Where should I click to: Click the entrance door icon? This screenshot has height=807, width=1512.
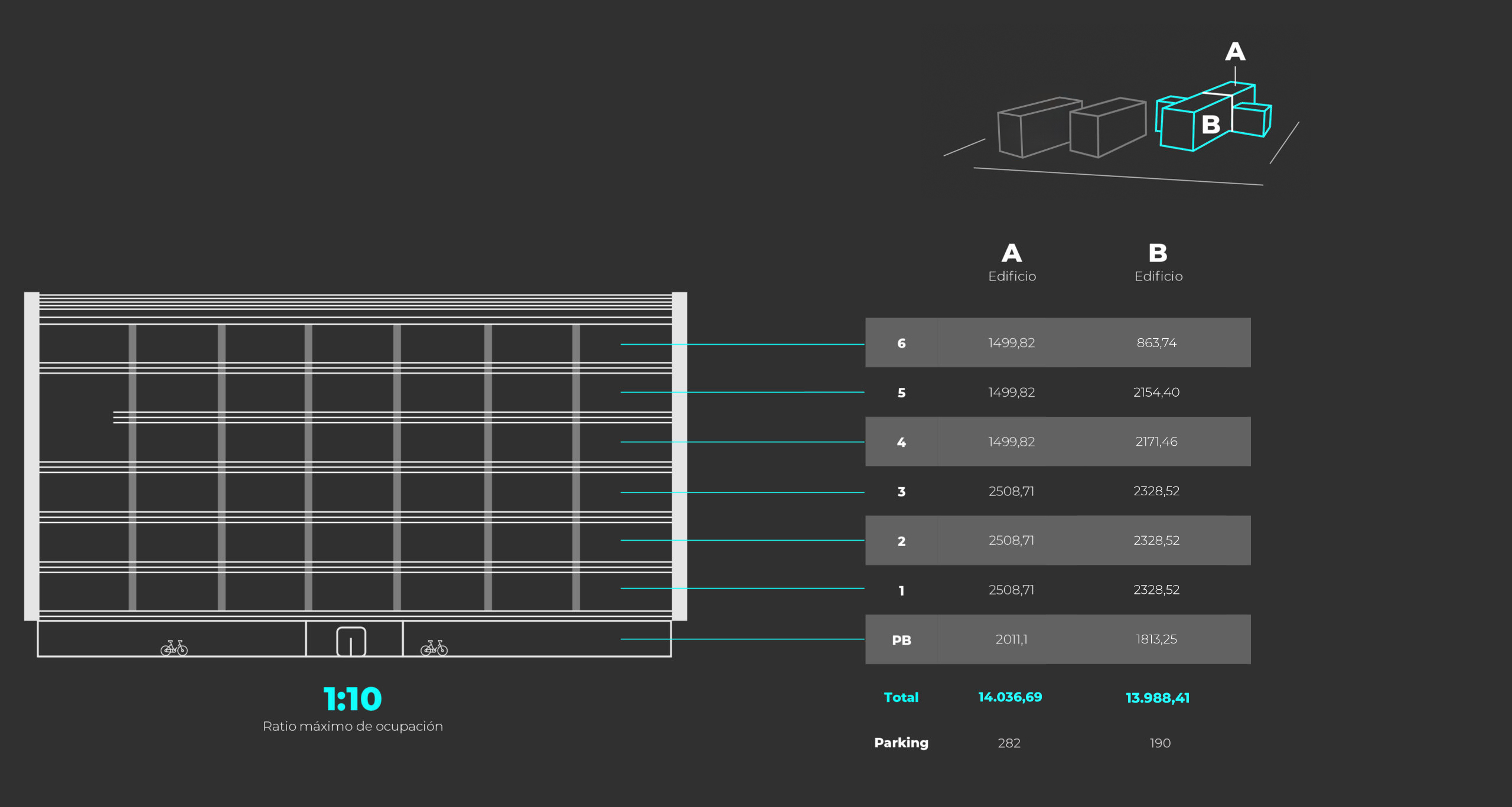pyautogui.click(x=351, y=642)
